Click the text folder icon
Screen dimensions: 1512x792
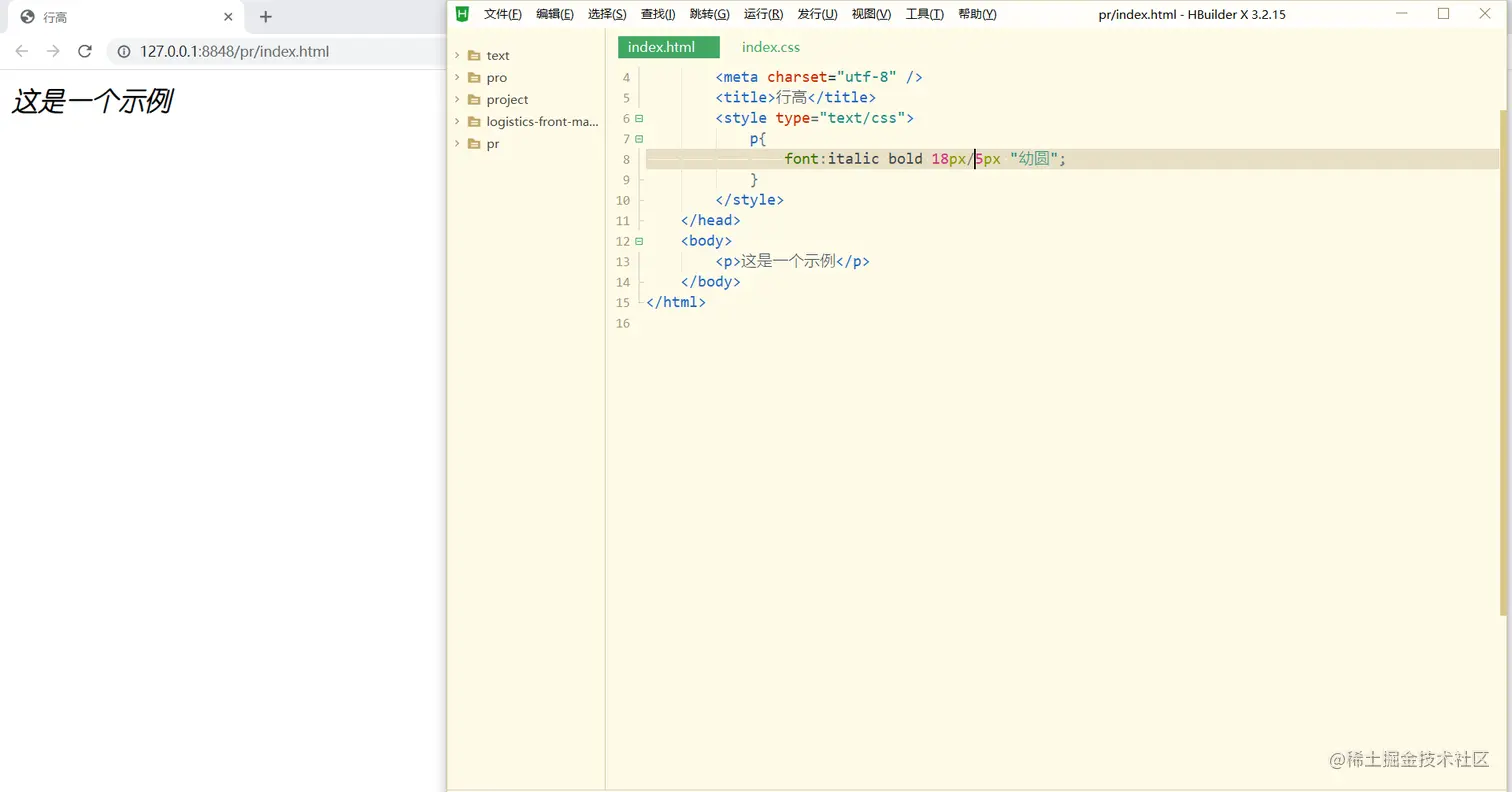[x=474, y=55]
